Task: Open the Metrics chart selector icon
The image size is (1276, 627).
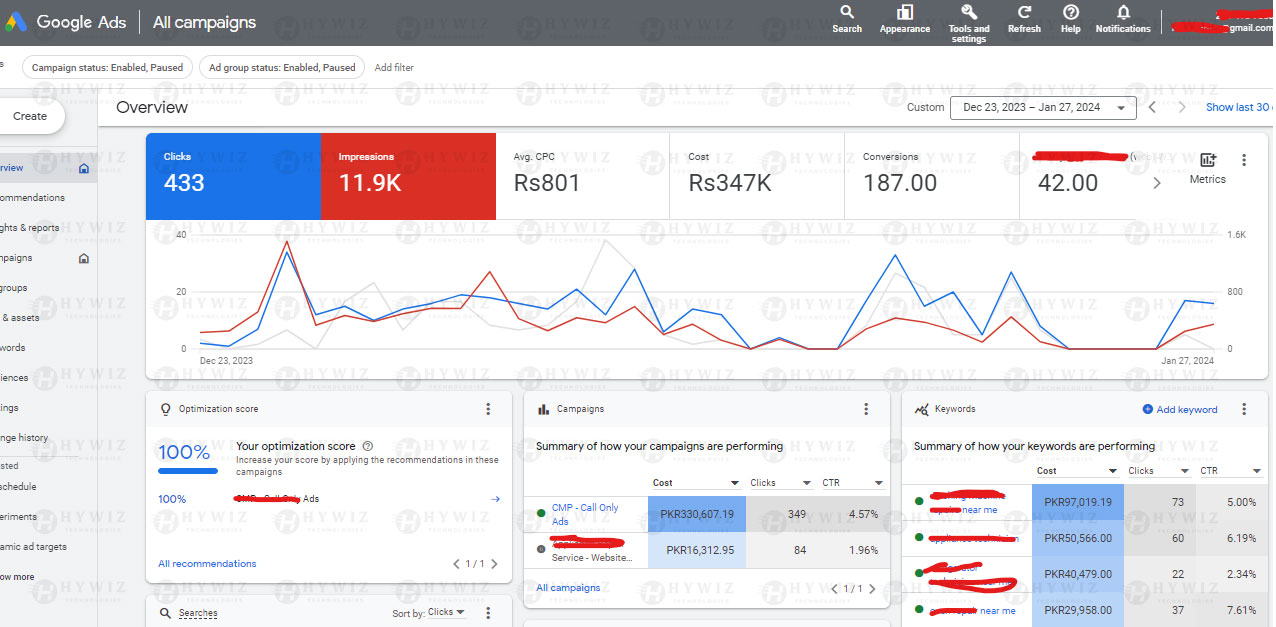Action: (1207, 161)
